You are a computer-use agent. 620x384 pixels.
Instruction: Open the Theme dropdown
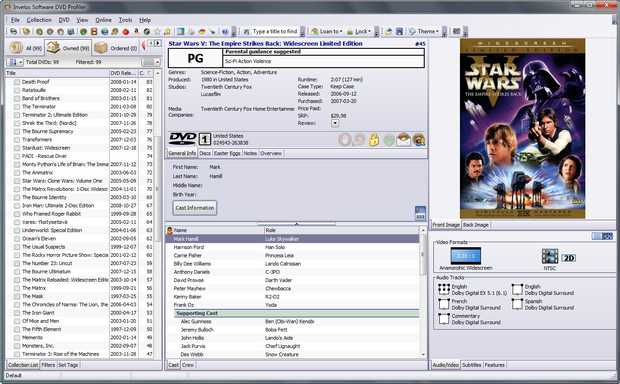[x=424, y=31]
